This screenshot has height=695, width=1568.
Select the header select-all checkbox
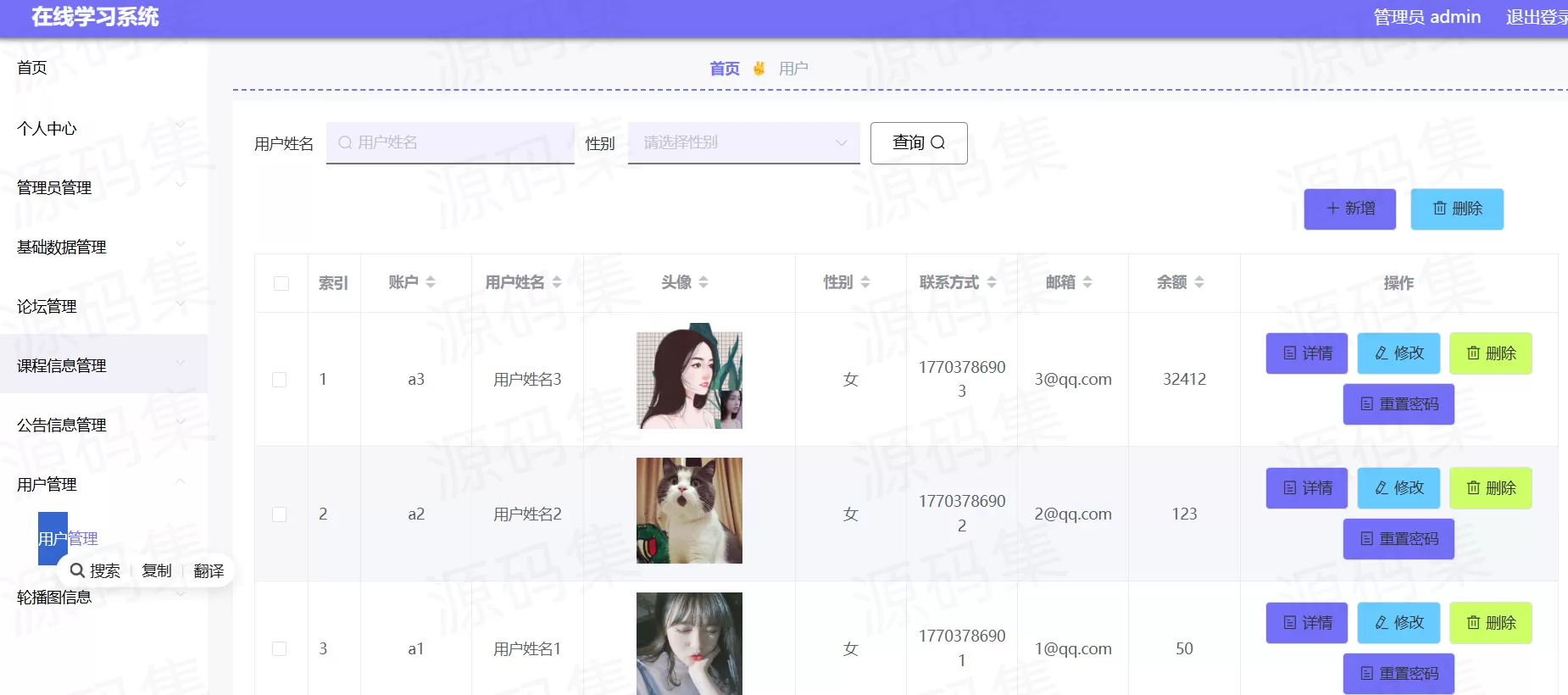[x=281, y=283]
